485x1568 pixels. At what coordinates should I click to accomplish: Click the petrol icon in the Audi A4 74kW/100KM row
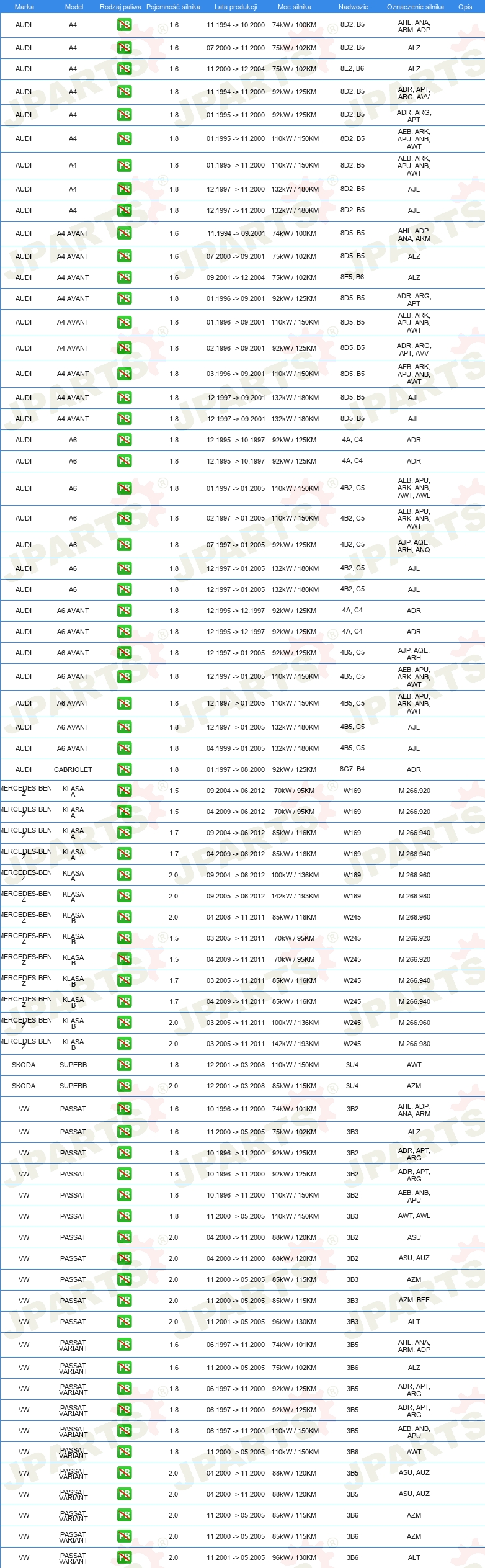(x=124, y=25)
